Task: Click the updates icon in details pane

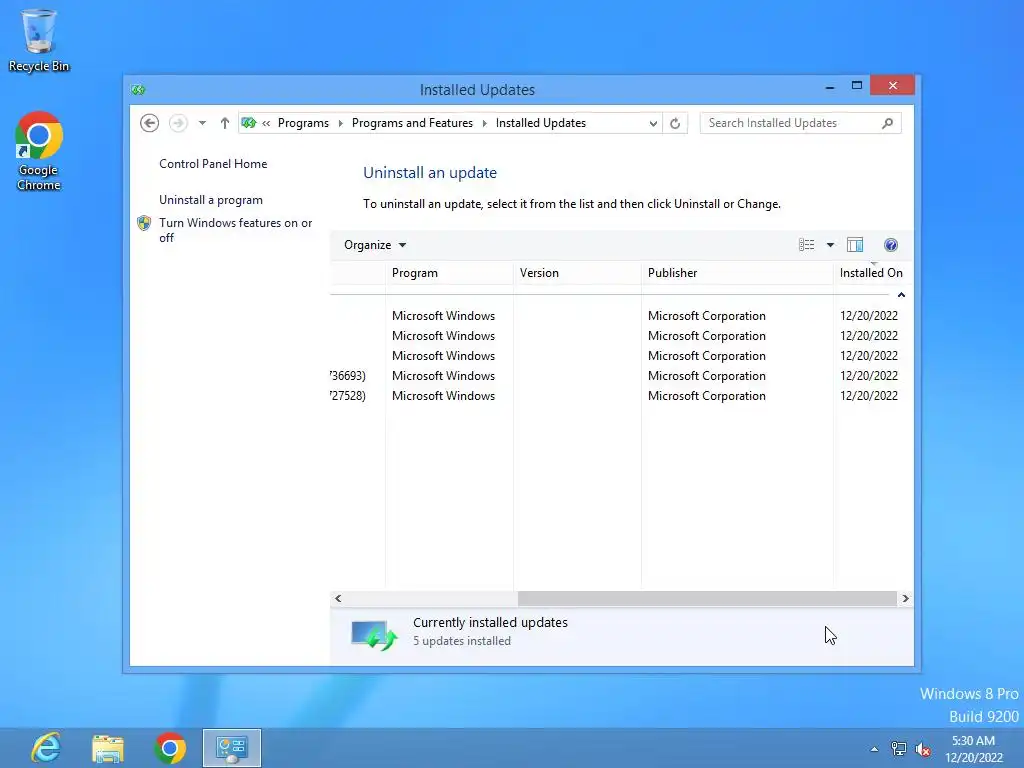Action: 374,634
